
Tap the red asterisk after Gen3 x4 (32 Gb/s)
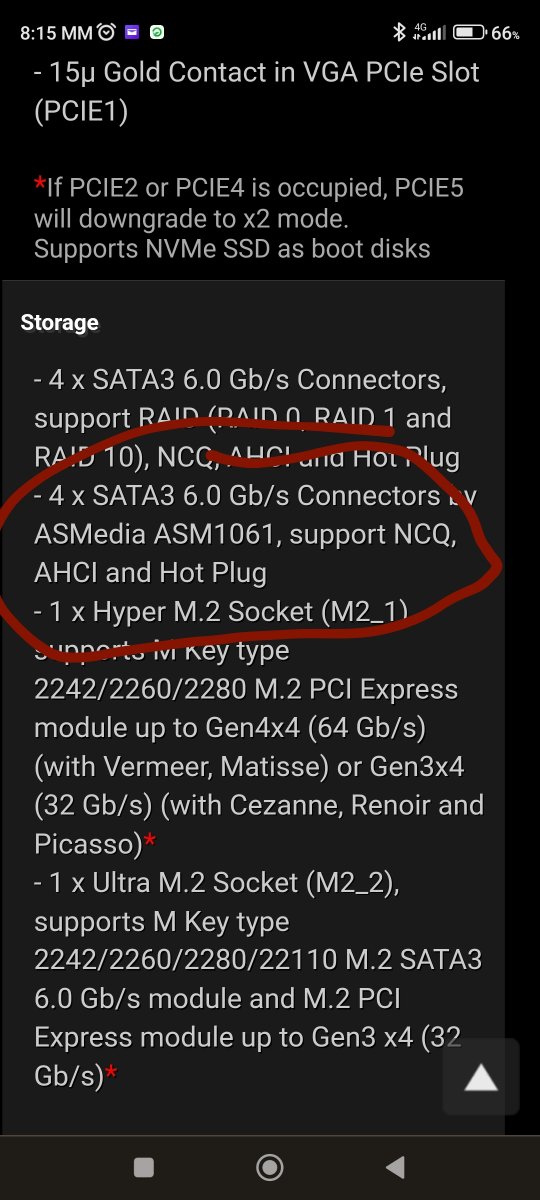111,1073
